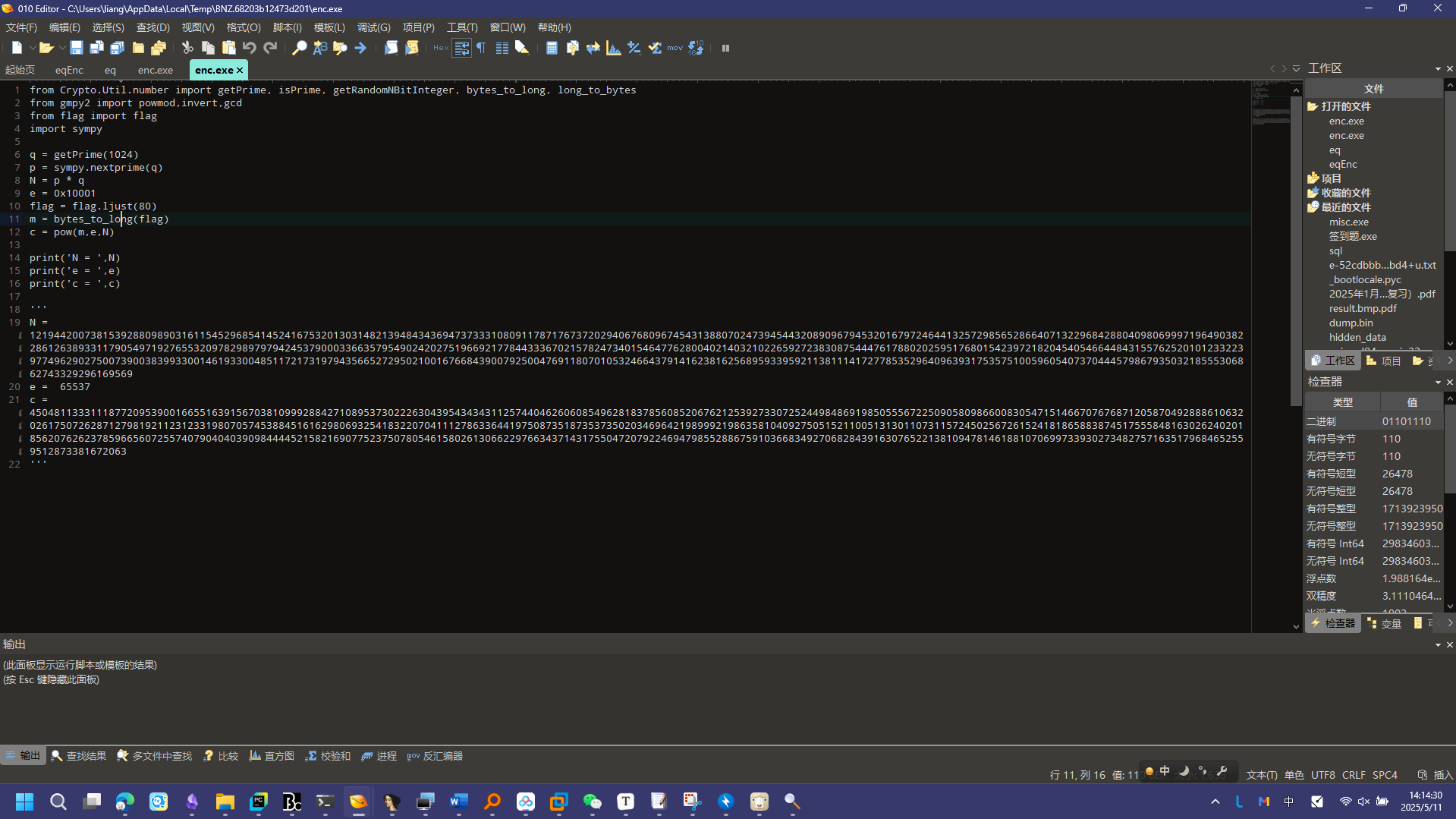
Task: Open the 脚本(I) menu
Action: tap(287, 27)
